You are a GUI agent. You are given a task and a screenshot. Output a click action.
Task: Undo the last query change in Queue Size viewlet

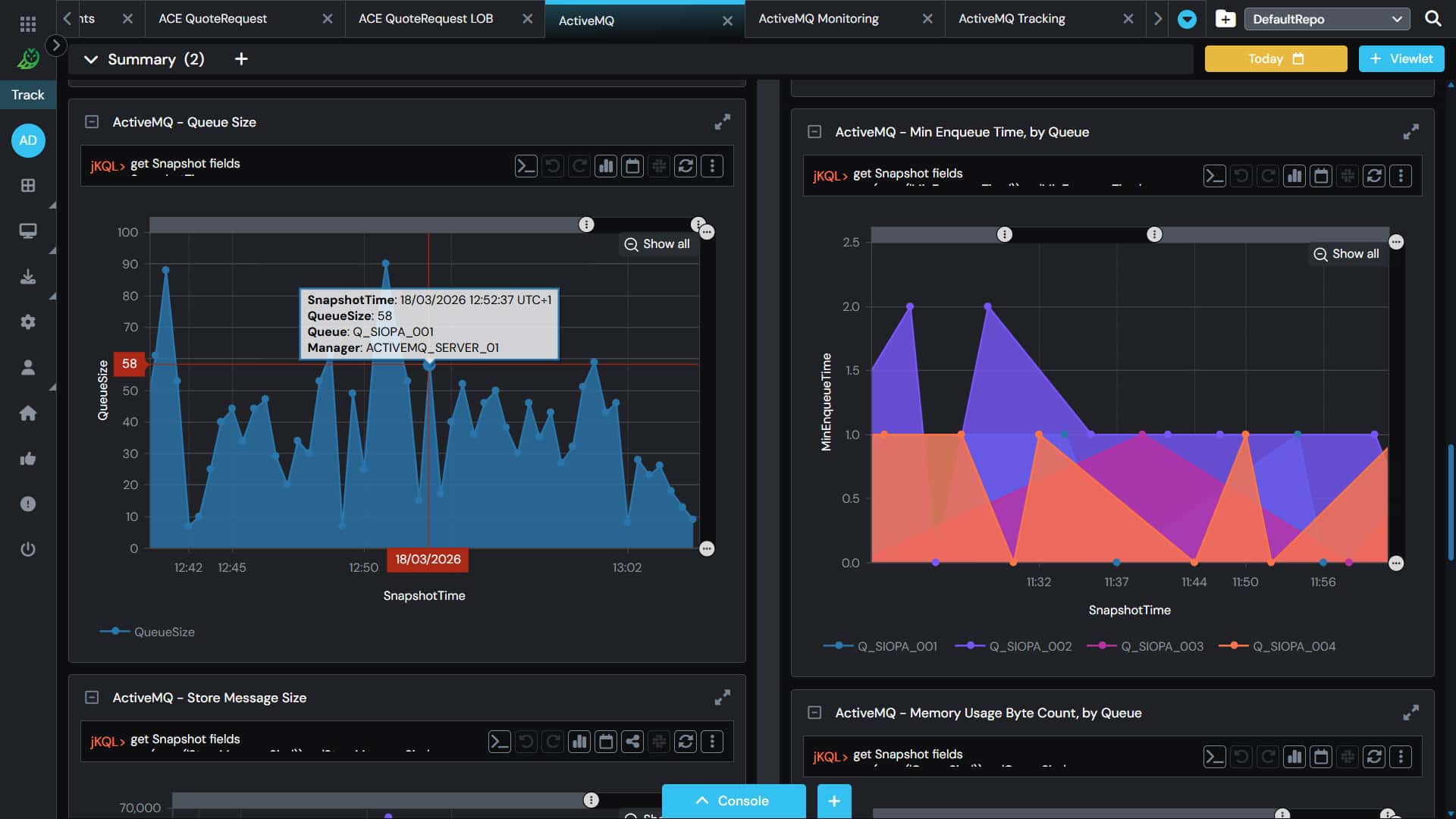tap(553, 165)
